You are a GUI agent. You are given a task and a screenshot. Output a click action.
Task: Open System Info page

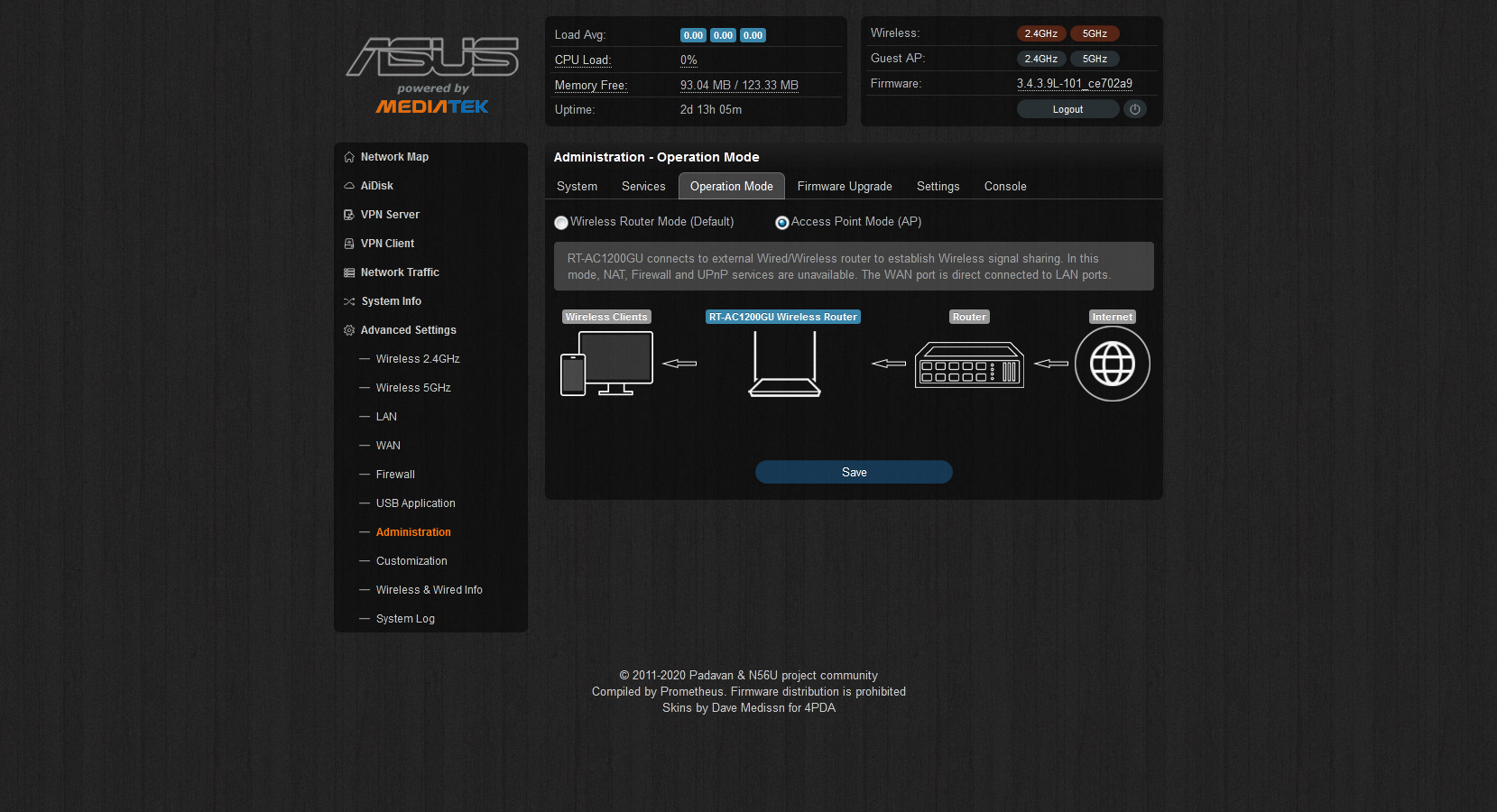(x=392, y=301)
